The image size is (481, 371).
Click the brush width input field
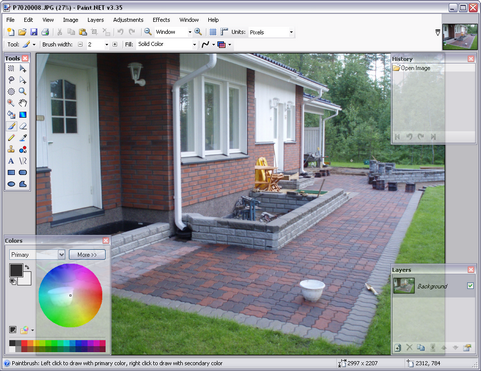[x=95, y=44]
